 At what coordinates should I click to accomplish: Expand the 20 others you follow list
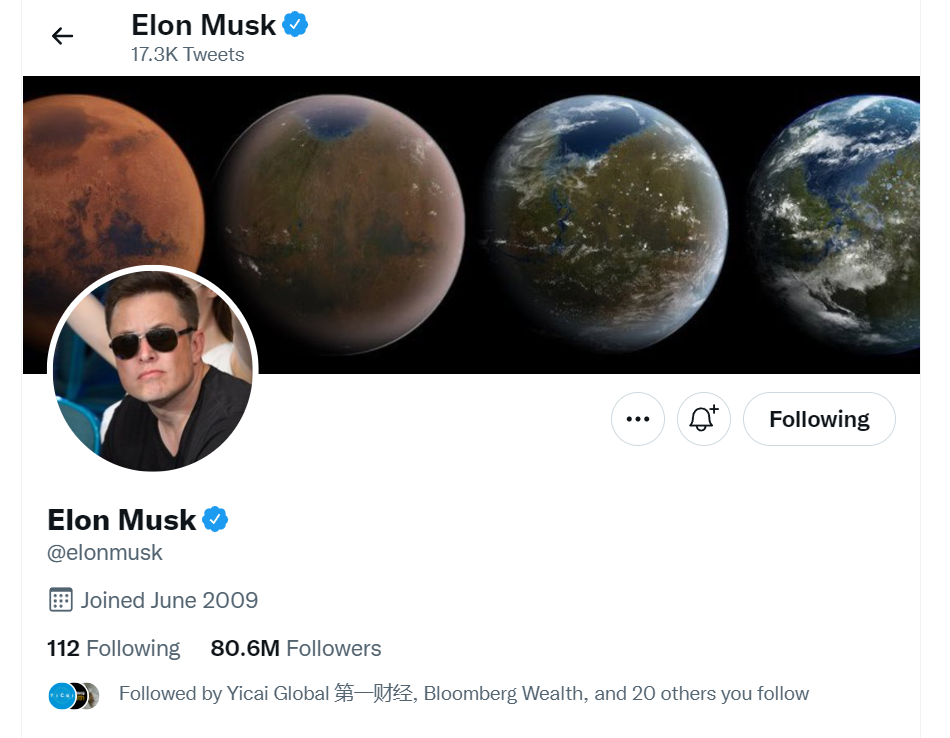tap(716, 693)
